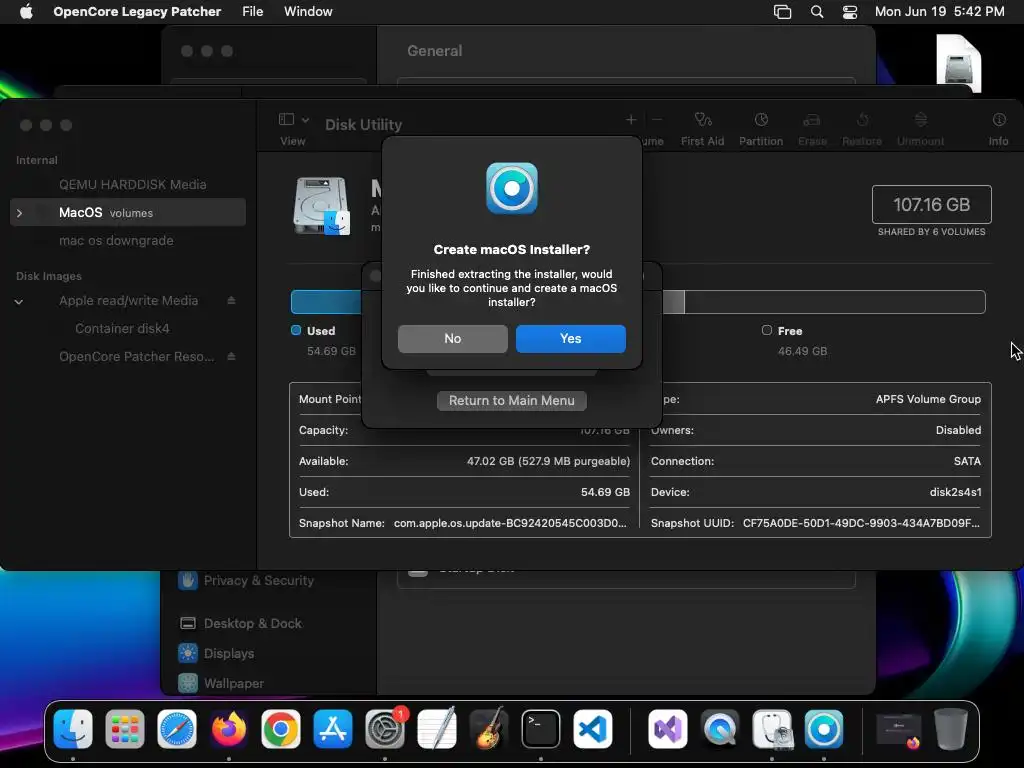
Task: Click the add volume plus icon
Action: (631, 120)
